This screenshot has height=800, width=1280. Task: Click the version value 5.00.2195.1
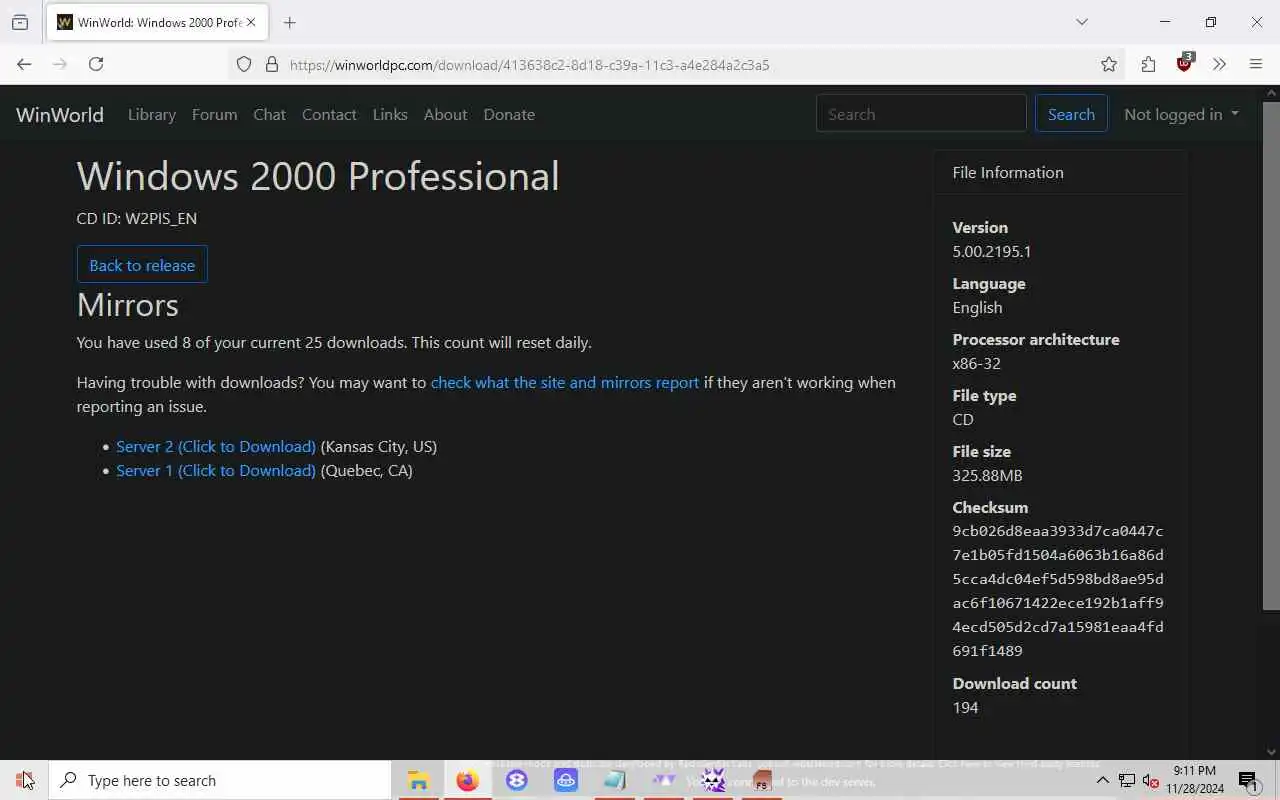[992, 251]
